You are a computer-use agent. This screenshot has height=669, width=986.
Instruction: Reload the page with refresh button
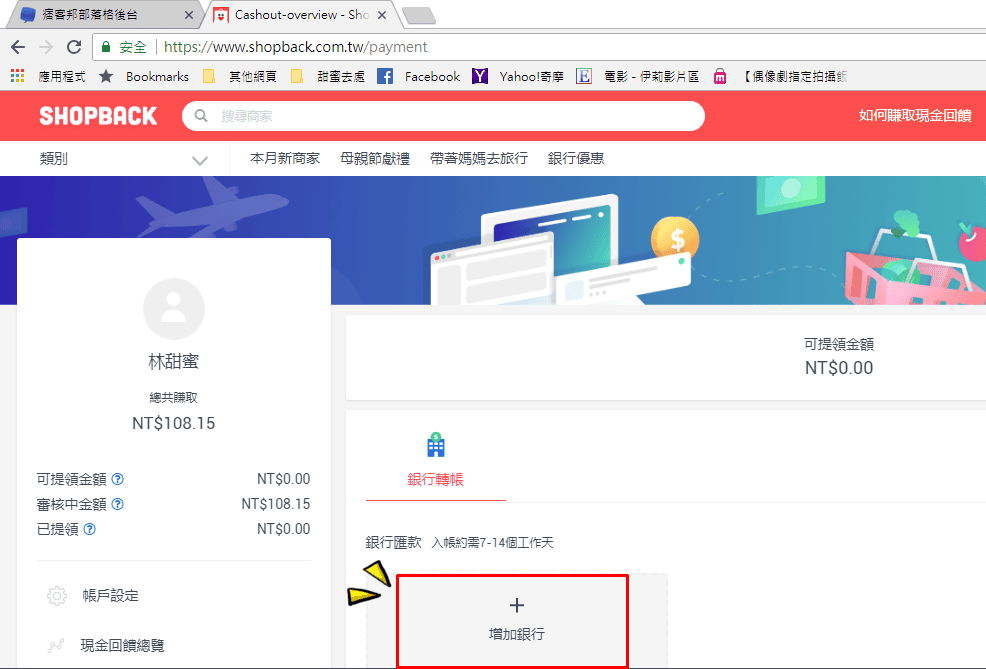click(x=73, y=47)
